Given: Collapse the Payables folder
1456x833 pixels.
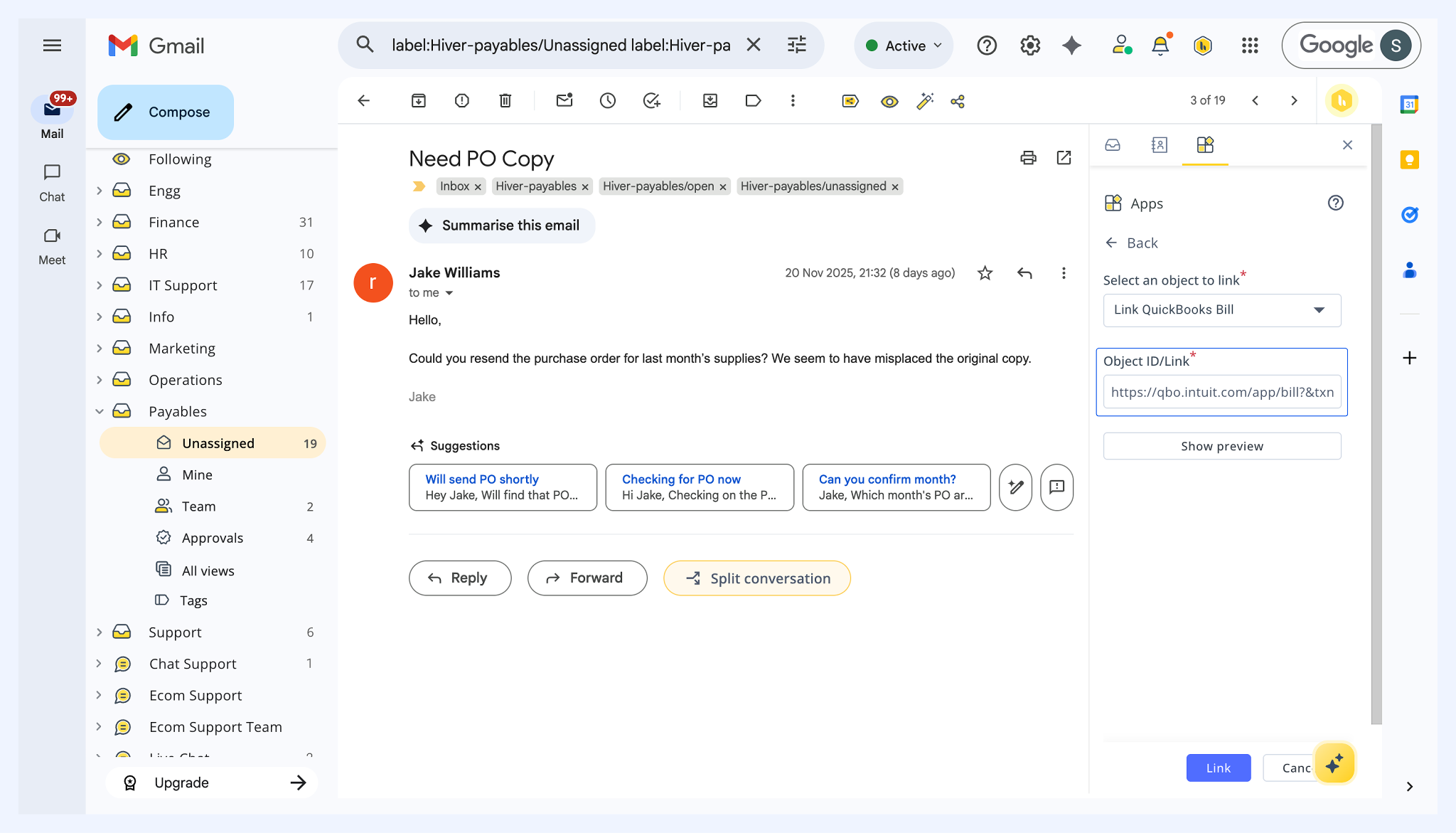Looking at the screenshot, I should (99, 411).
